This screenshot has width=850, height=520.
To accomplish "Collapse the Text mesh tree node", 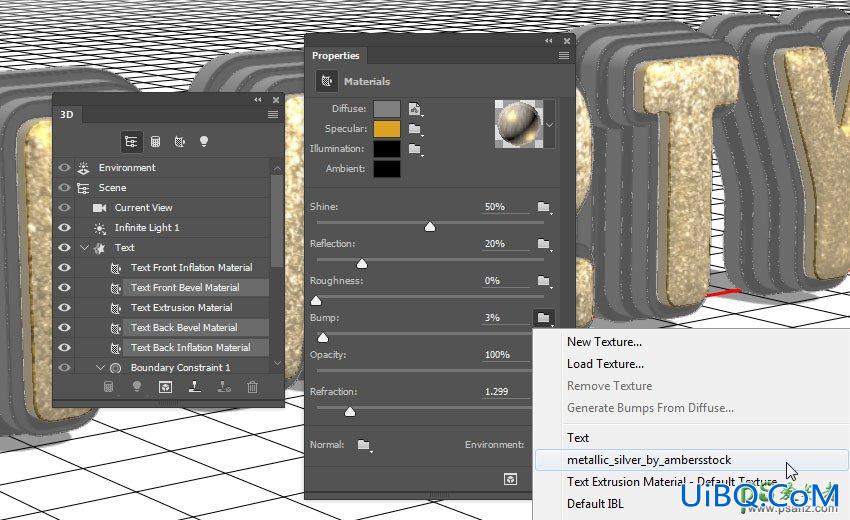I will point(84,248).
